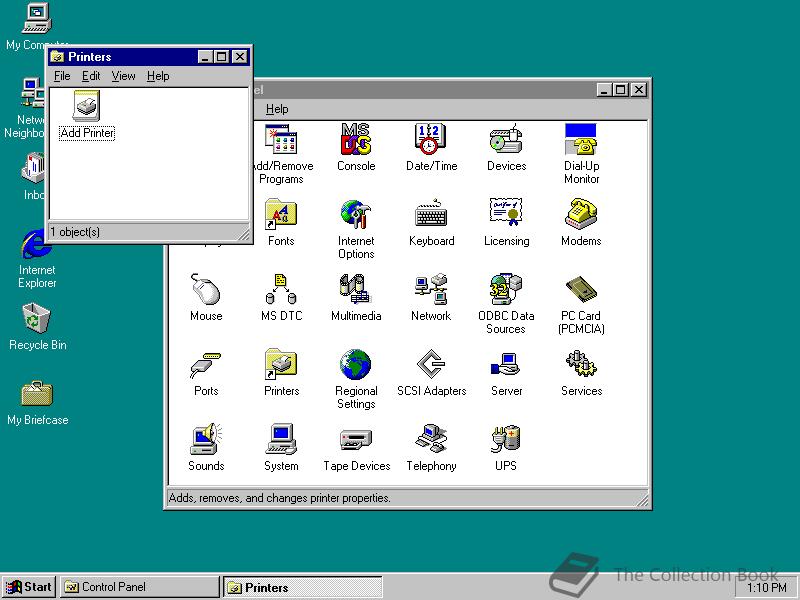Screen dimensions: 800x600
Task: Click the Printers window title bar
Action: point(149,57)
